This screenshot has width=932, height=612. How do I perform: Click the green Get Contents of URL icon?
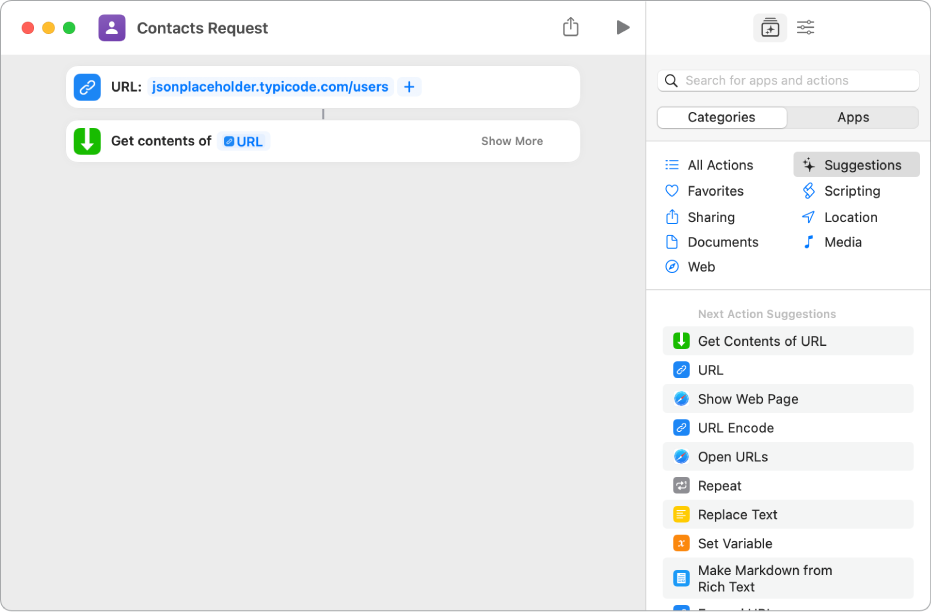click(87, 140)
